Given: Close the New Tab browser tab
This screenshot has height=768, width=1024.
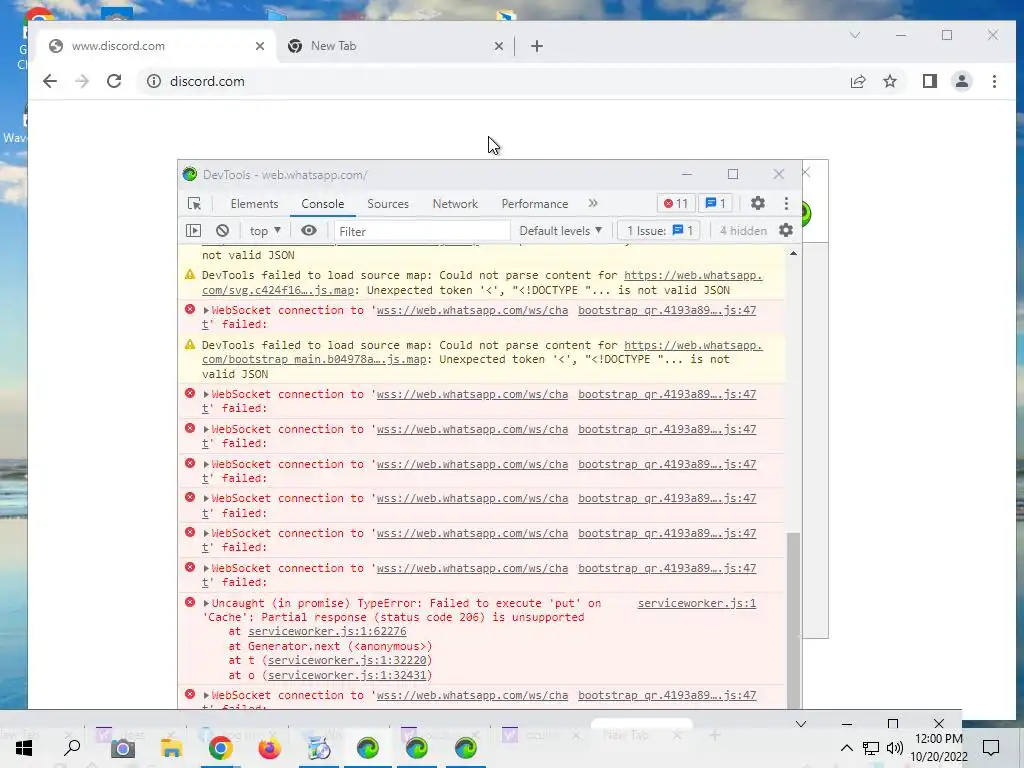Looking at the screenshot, I should click(499, 46).
